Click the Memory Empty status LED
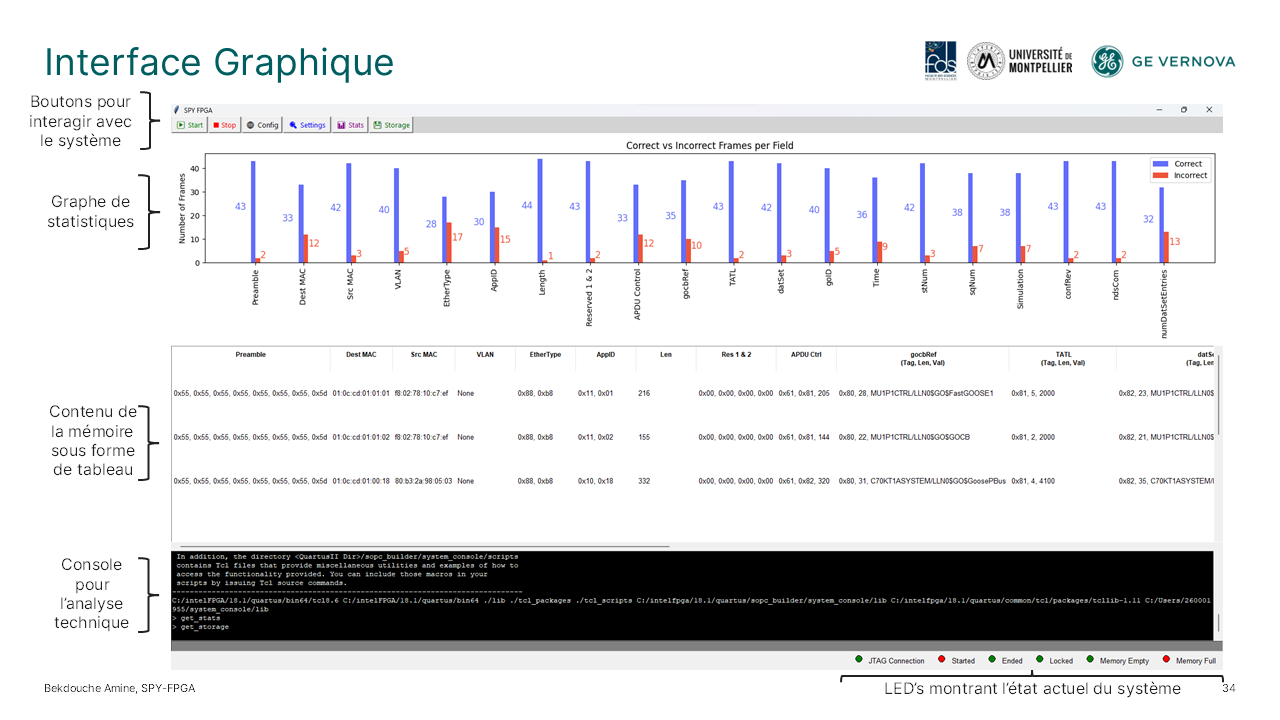 click(1090, 660)
